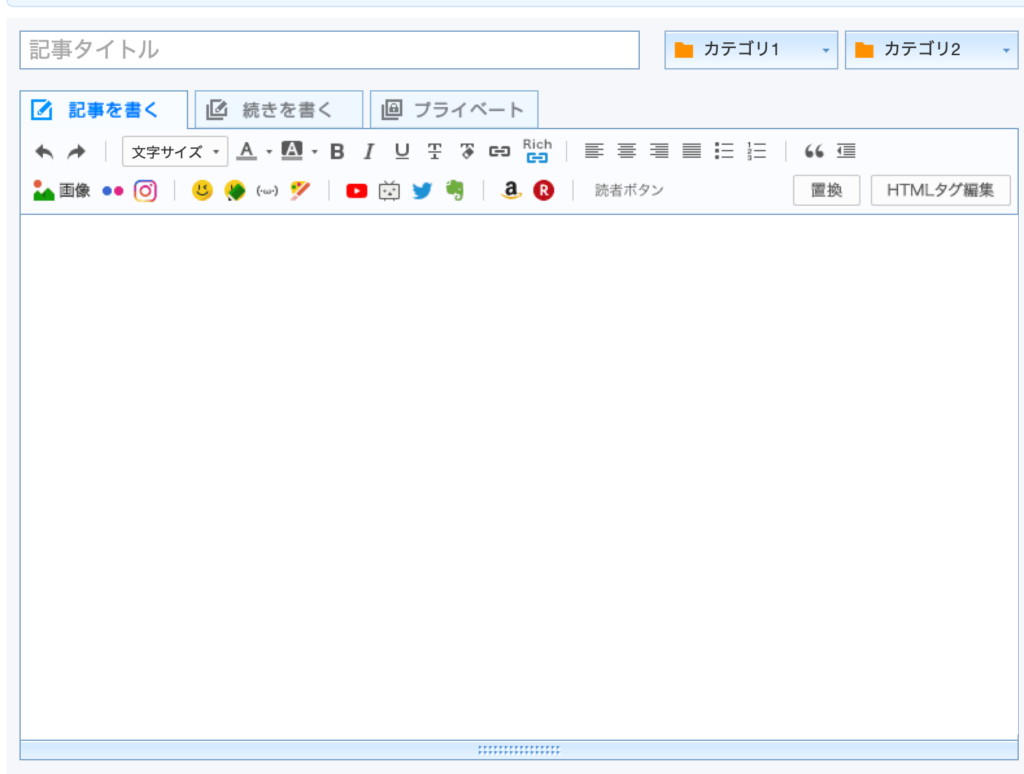Click the HTMLタグ編集 button
Image resolution: width=1024 pixels, height=774 pixels.
pos(940,190)
